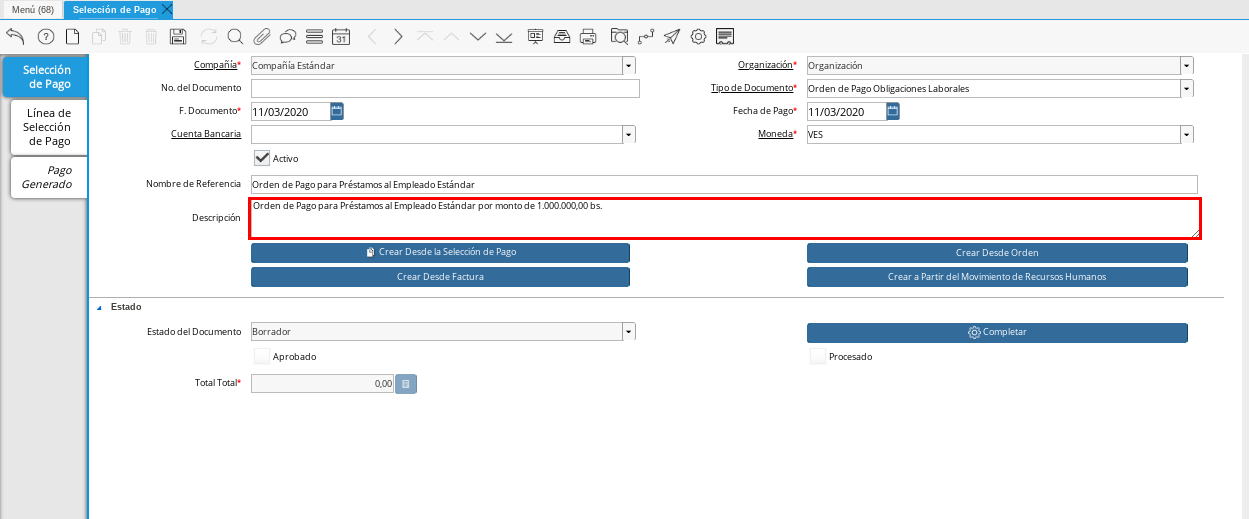Image resolution: width=1249 pixels, height=519 pixels.
Task: Go to next record chevron arrow
Action: [398, 37]
